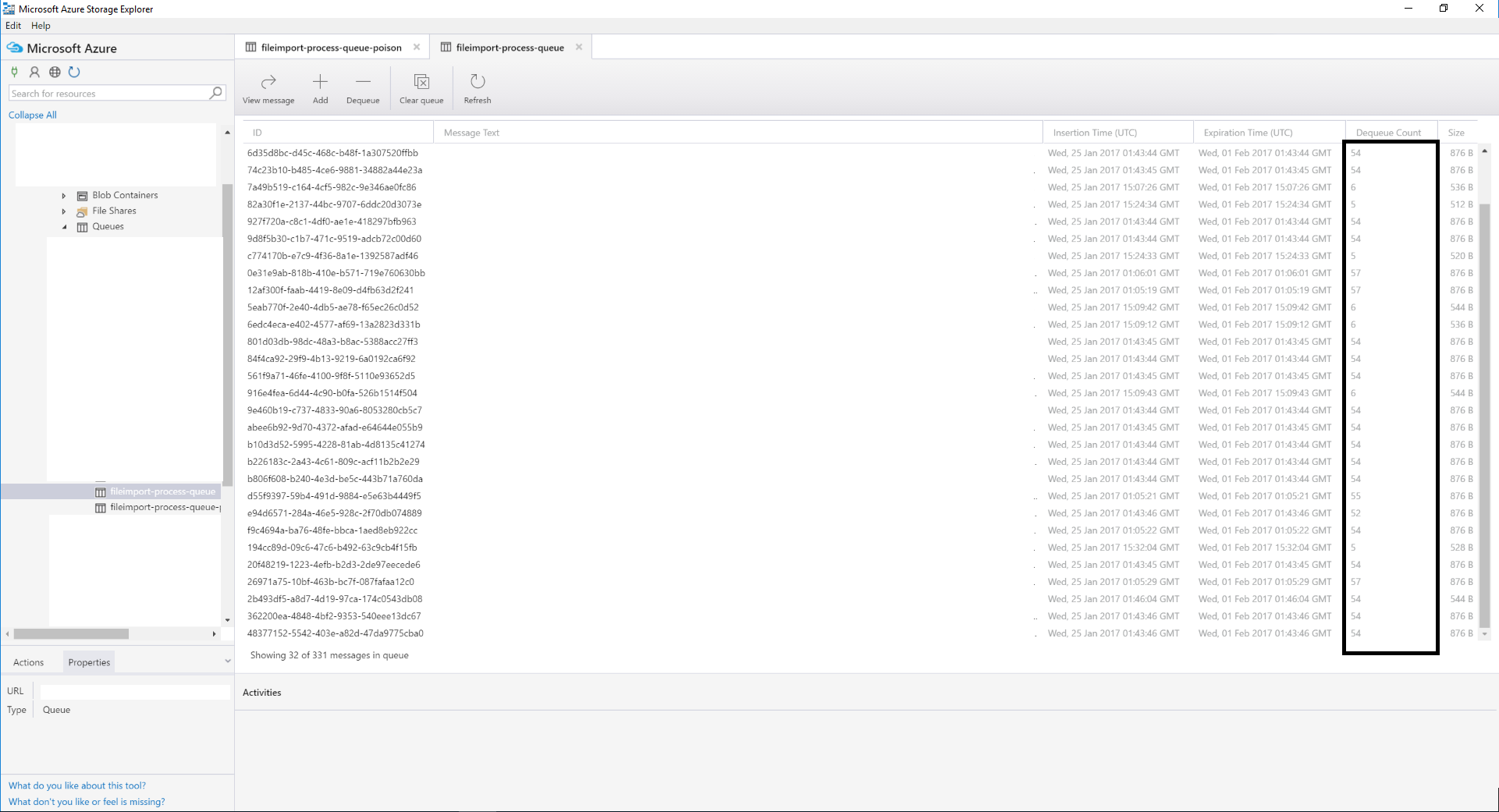Collapse the Queues tree node

[x=64, y=227]
